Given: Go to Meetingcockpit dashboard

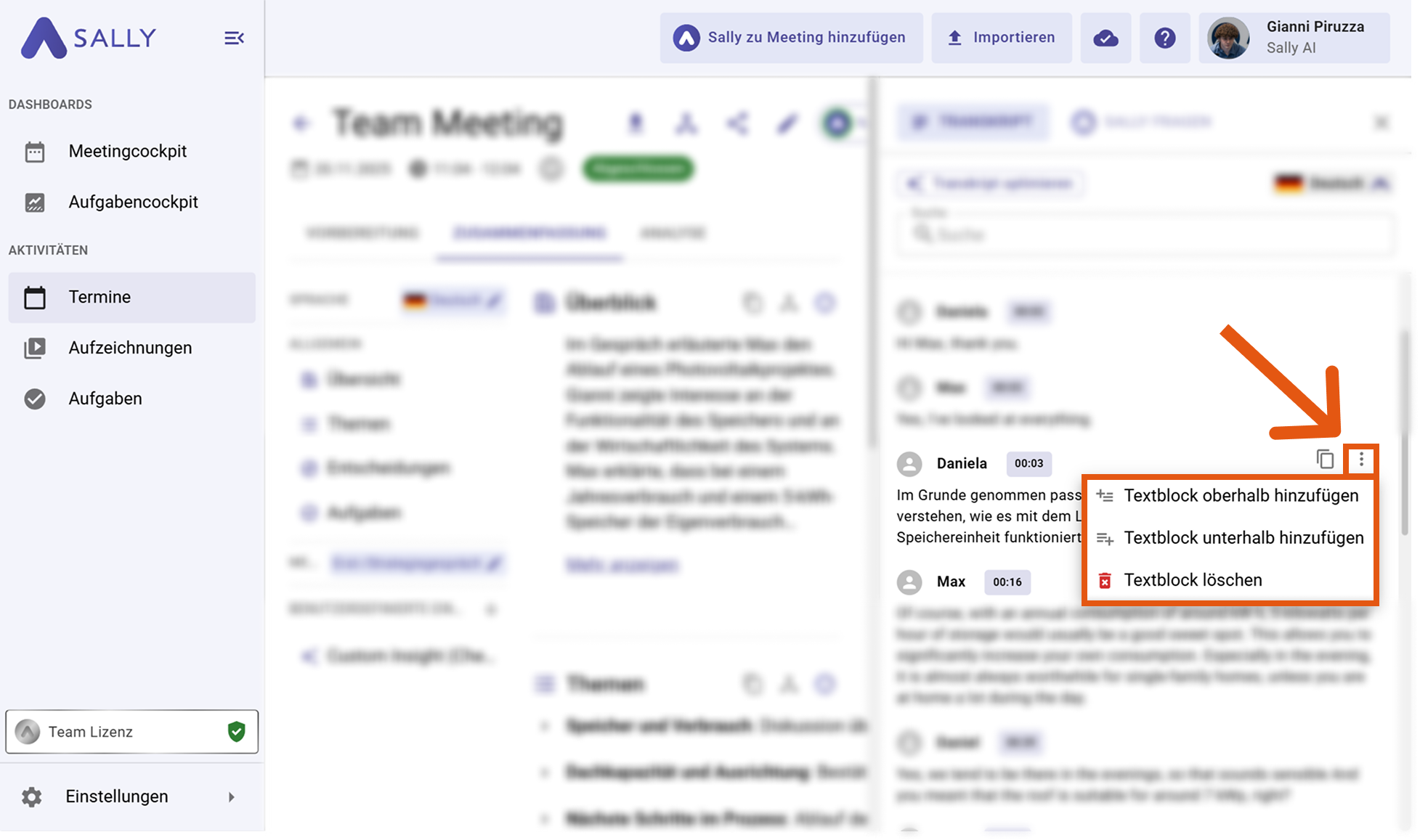Looking at the screenshot, I should pos(127,151).
